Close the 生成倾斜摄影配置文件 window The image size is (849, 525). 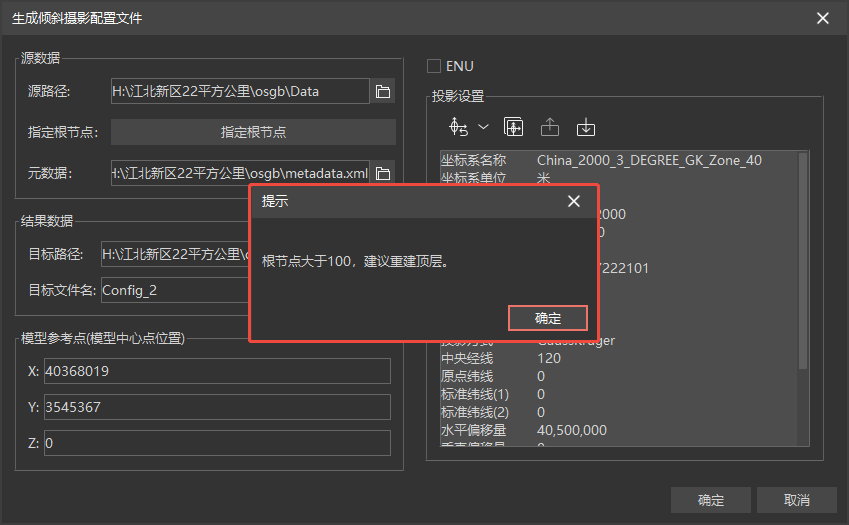tap(823, 18)
